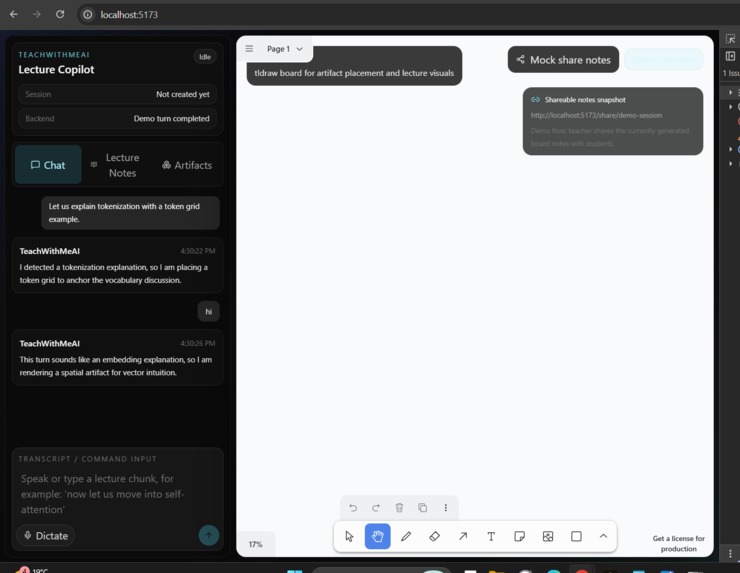Viewport: 740px width, 573px height.
Task: Open DevTools kebab menu at bottom
Action: (x=730, y=553)
